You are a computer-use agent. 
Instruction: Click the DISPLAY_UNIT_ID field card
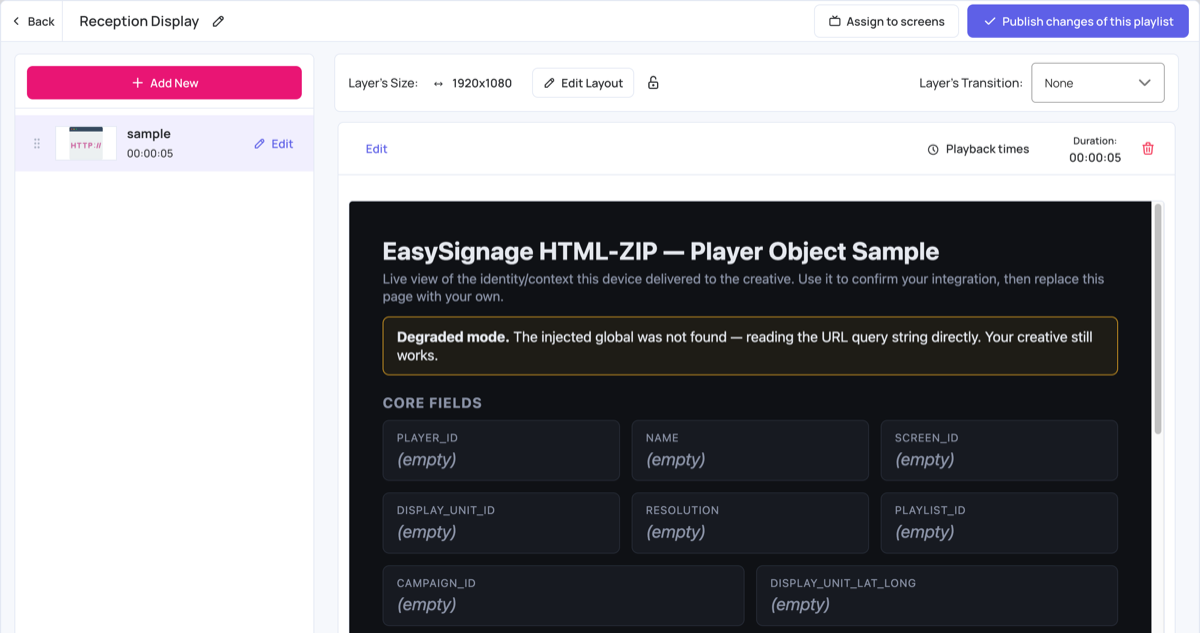[x=501, y=522]
